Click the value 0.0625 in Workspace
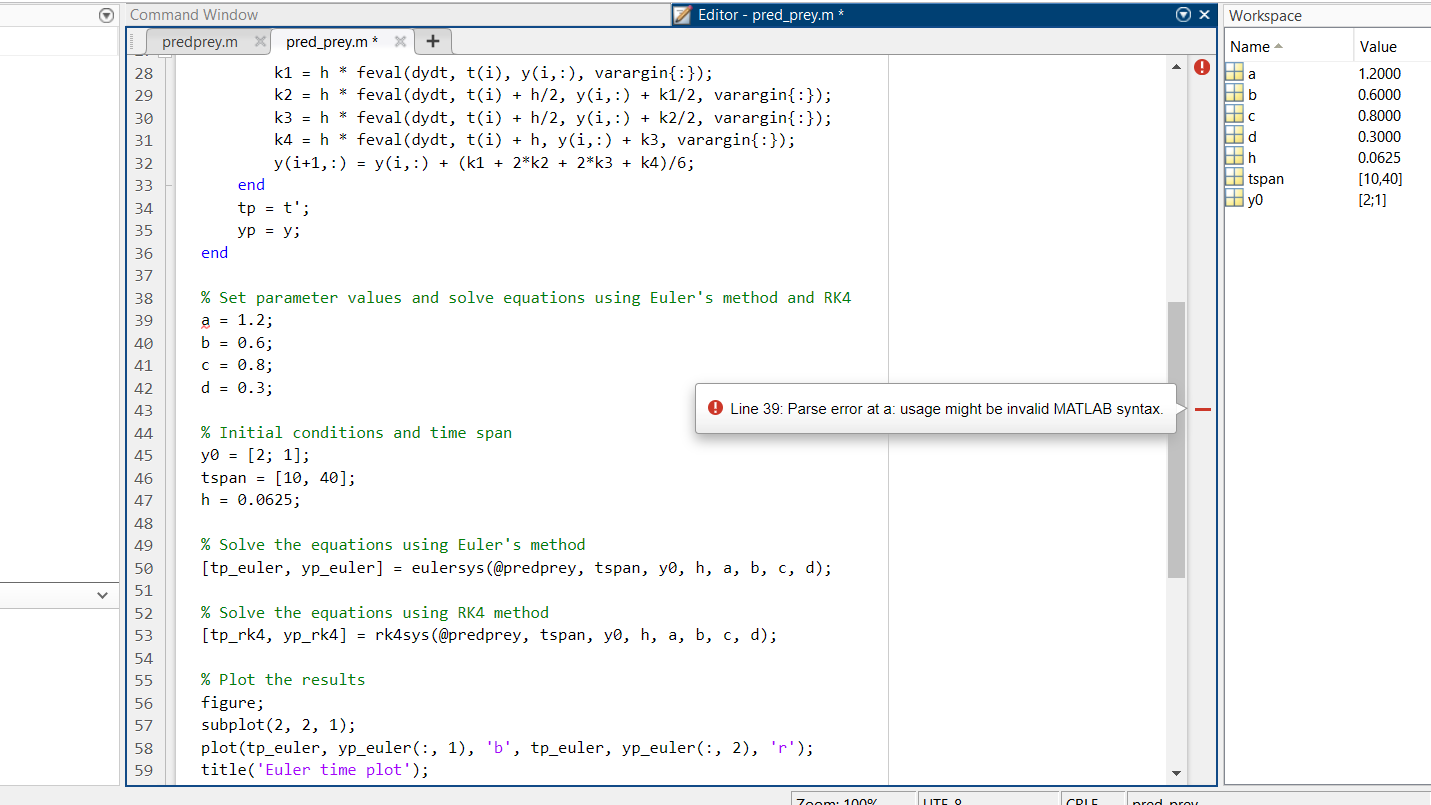This screenshot has width=1431, height=805. pos(1380,157)
